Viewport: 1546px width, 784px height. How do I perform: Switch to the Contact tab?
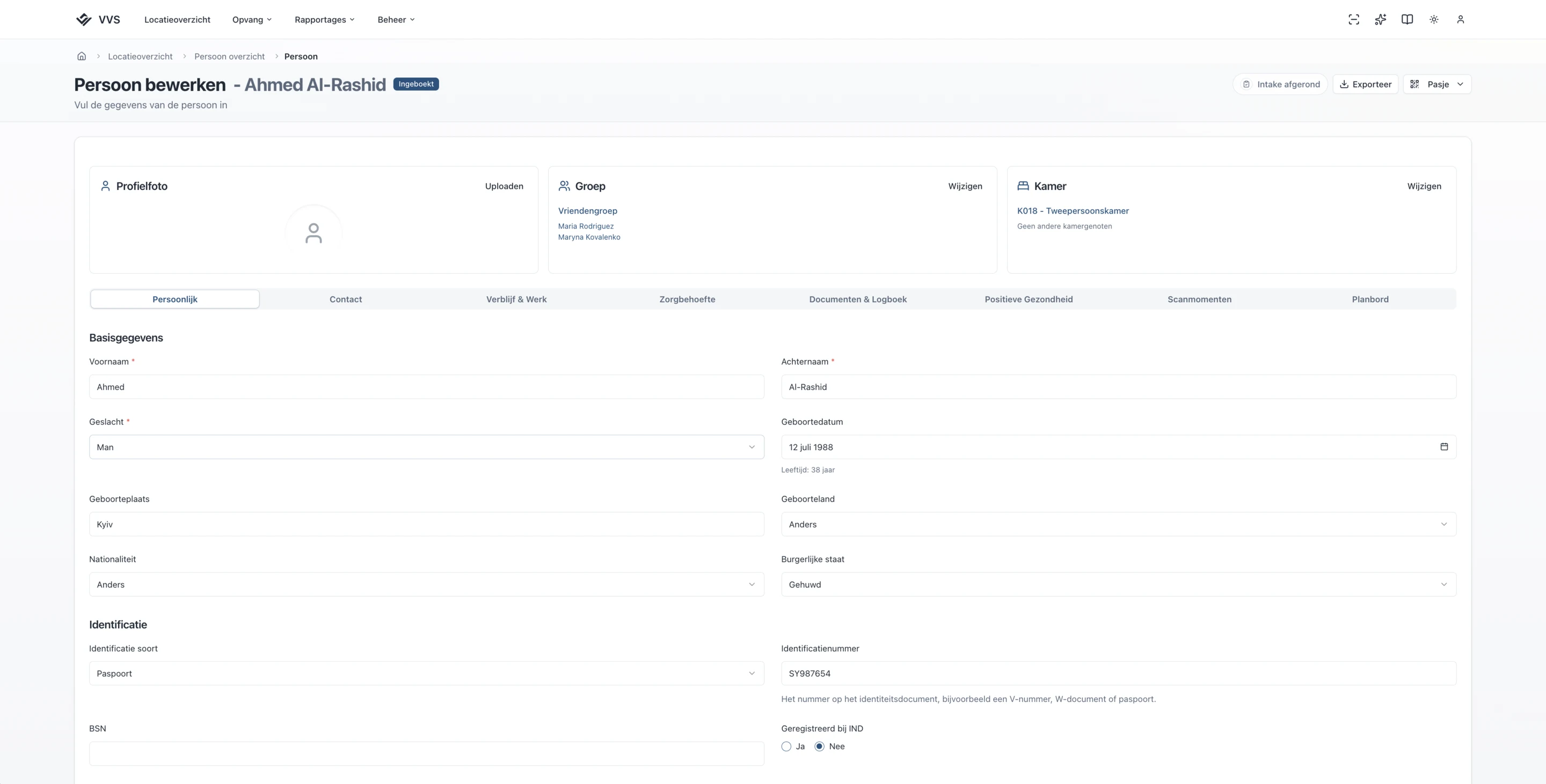346,299
